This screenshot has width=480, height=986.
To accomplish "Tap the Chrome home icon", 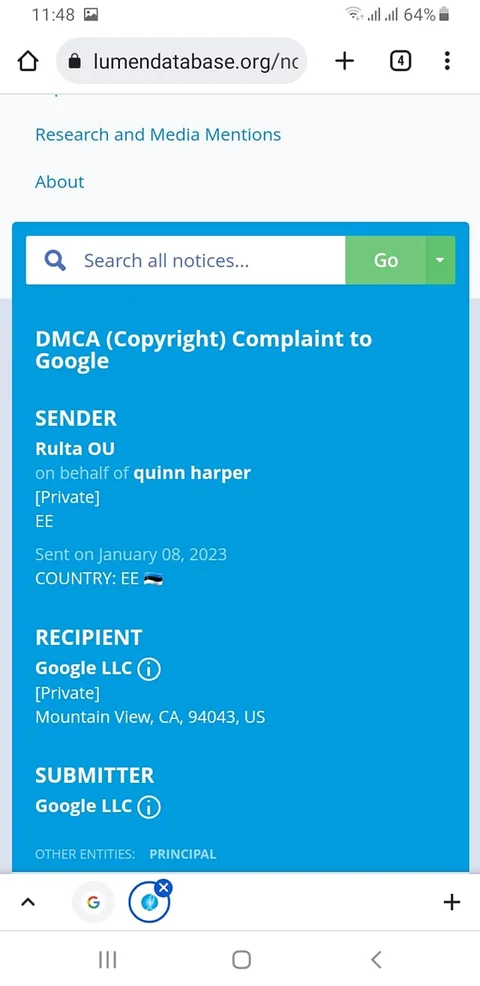I will 28,62.
